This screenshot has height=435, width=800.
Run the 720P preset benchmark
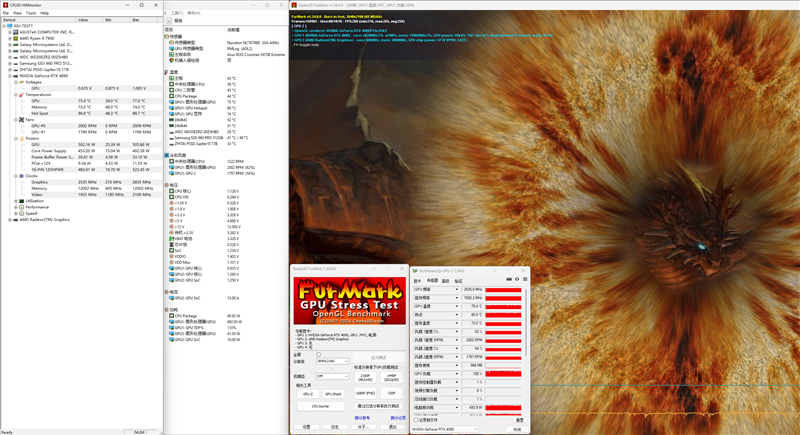coord(391,393)
